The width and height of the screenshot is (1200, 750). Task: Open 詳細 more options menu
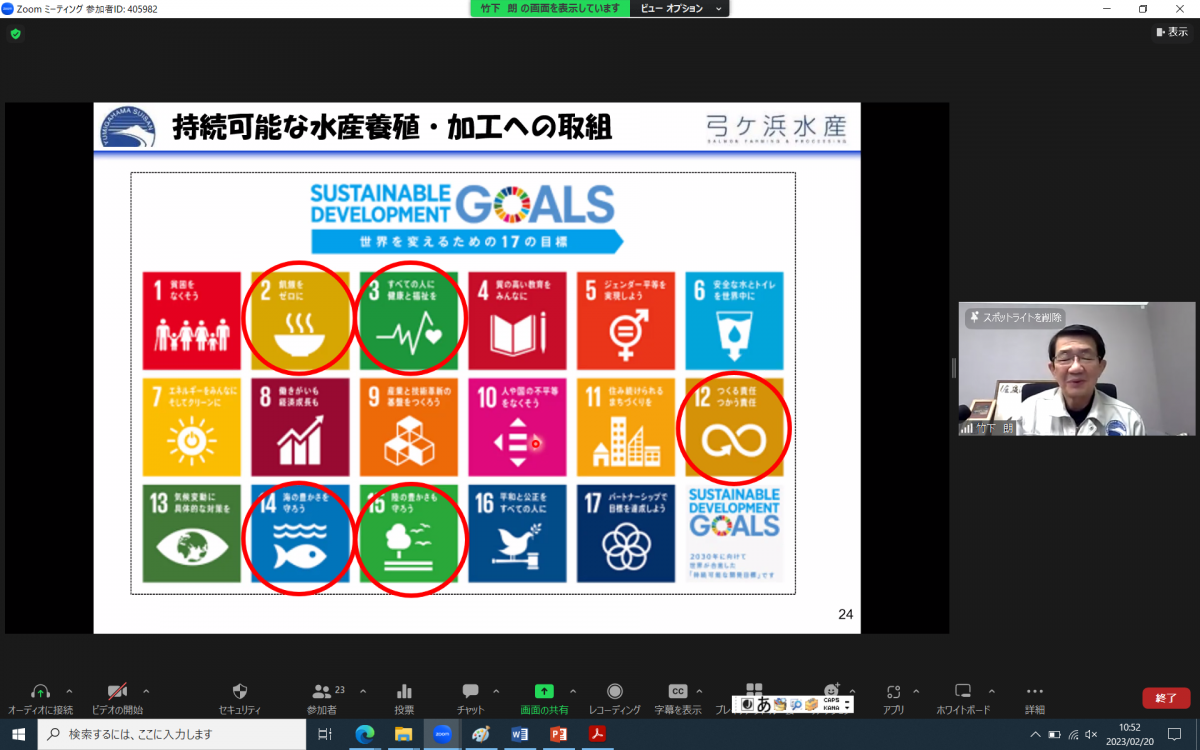(x=1035, y=692)
